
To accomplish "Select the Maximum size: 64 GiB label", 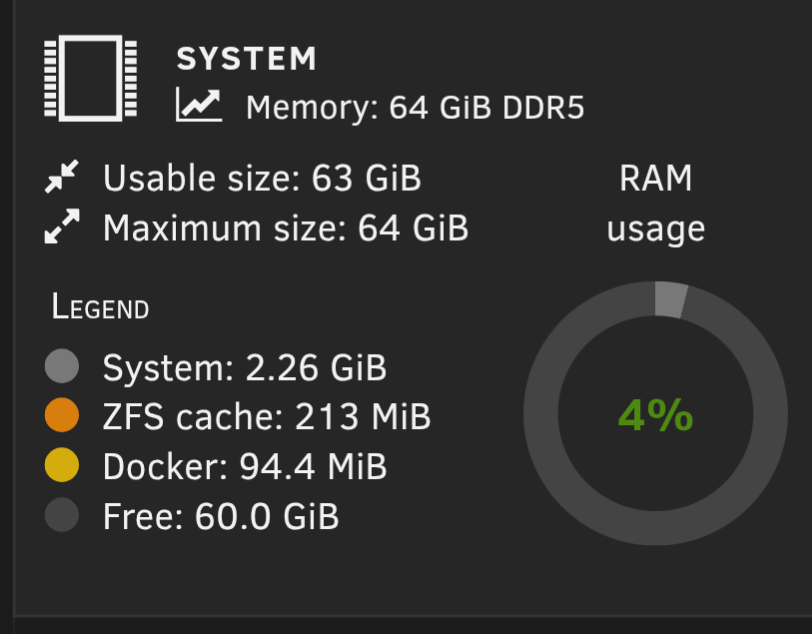I will (285, 229).
